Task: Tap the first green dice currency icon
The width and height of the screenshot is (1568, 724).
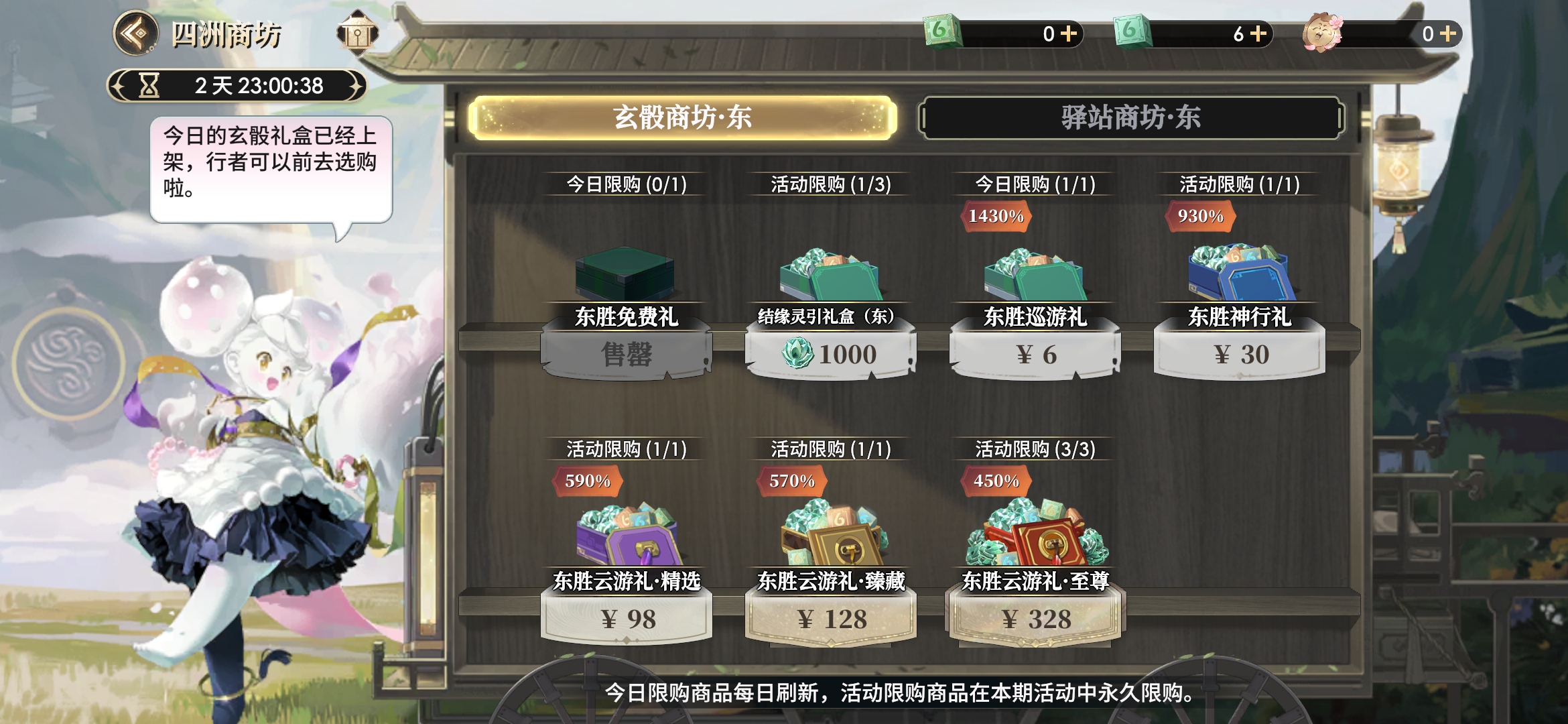Action: (941, 32)
